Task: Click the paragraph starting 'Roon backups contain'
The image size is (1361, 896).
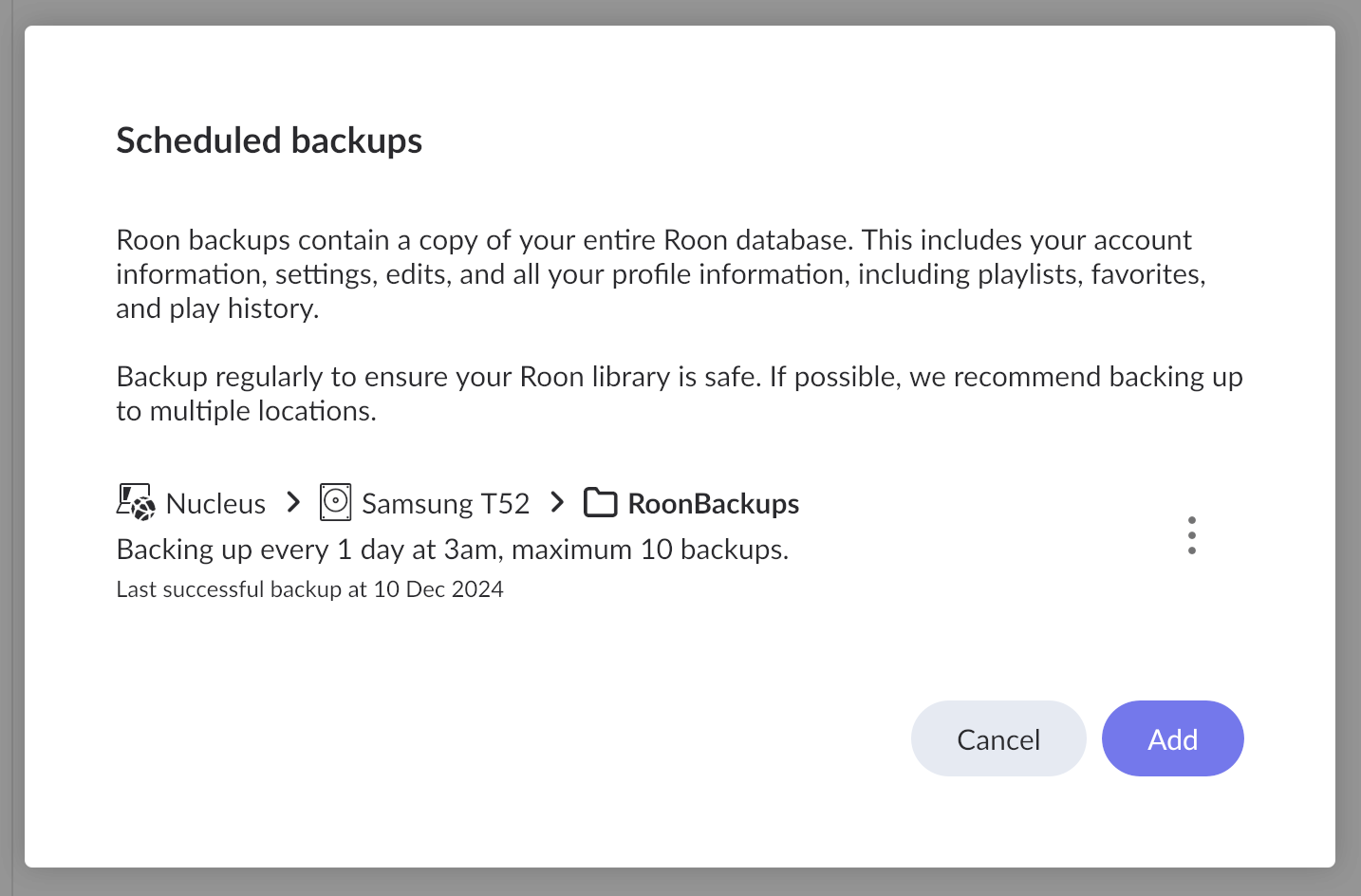Action: click(x=661, y=273)
